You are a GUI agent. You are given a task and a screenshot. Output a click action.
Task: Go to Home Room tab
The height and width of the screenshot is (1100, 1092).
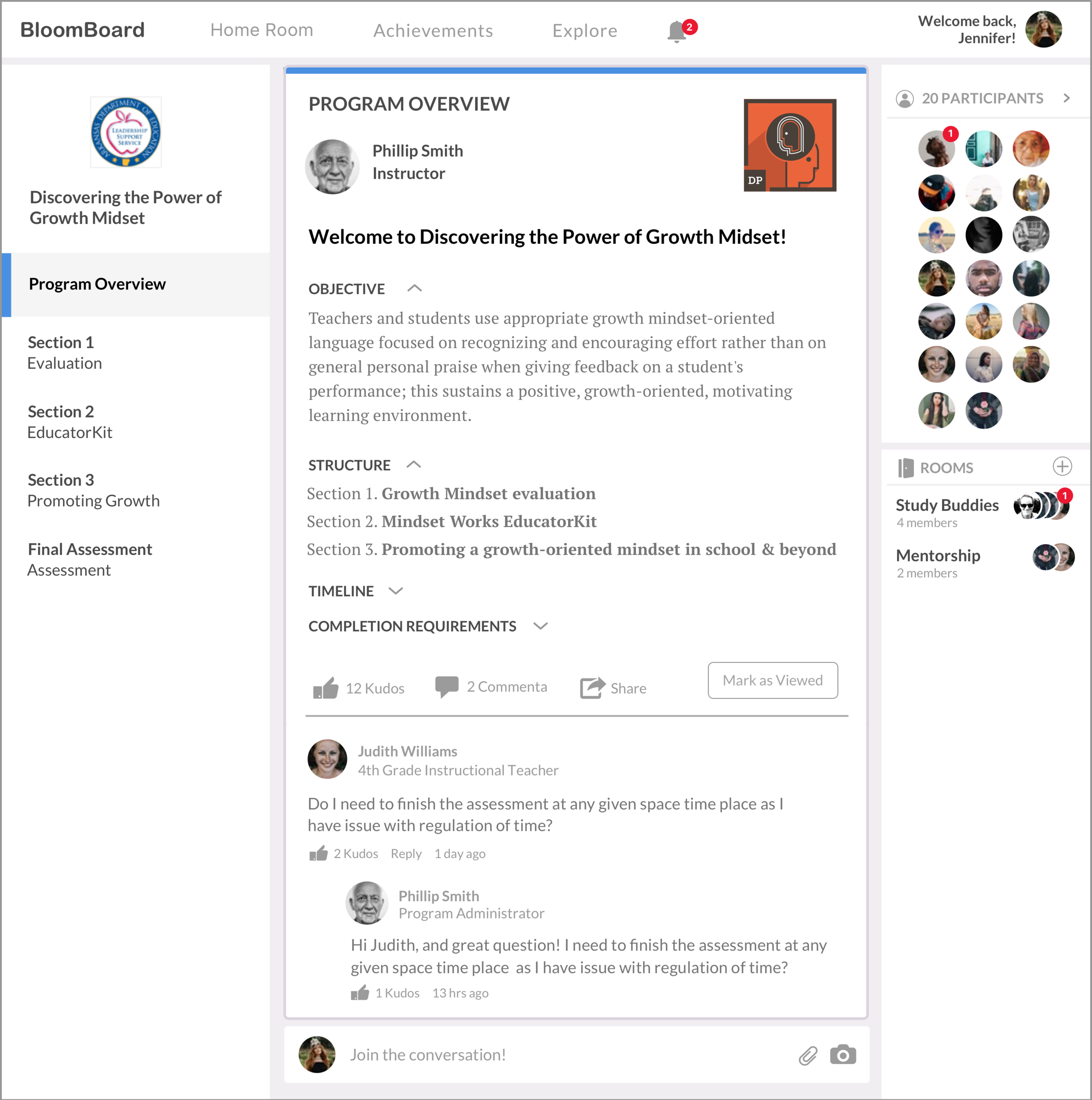[262, 30]
